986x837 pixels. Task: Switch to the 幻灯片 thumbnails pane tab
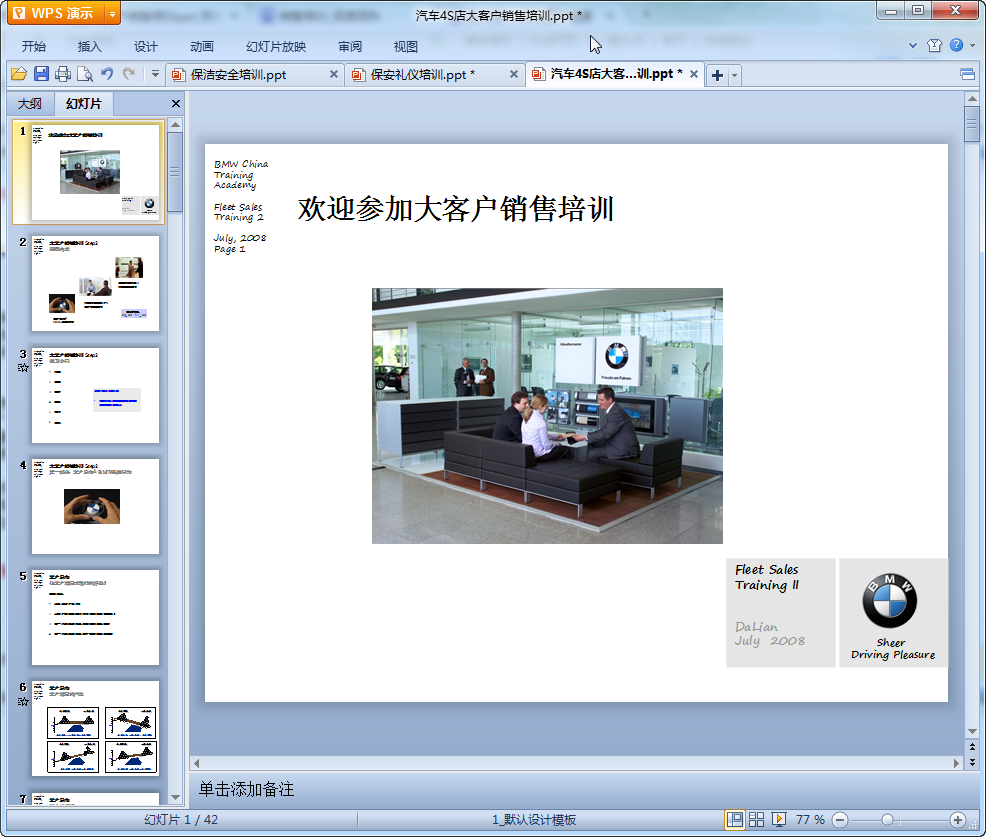pyautogui.click(x=84, y=104)
